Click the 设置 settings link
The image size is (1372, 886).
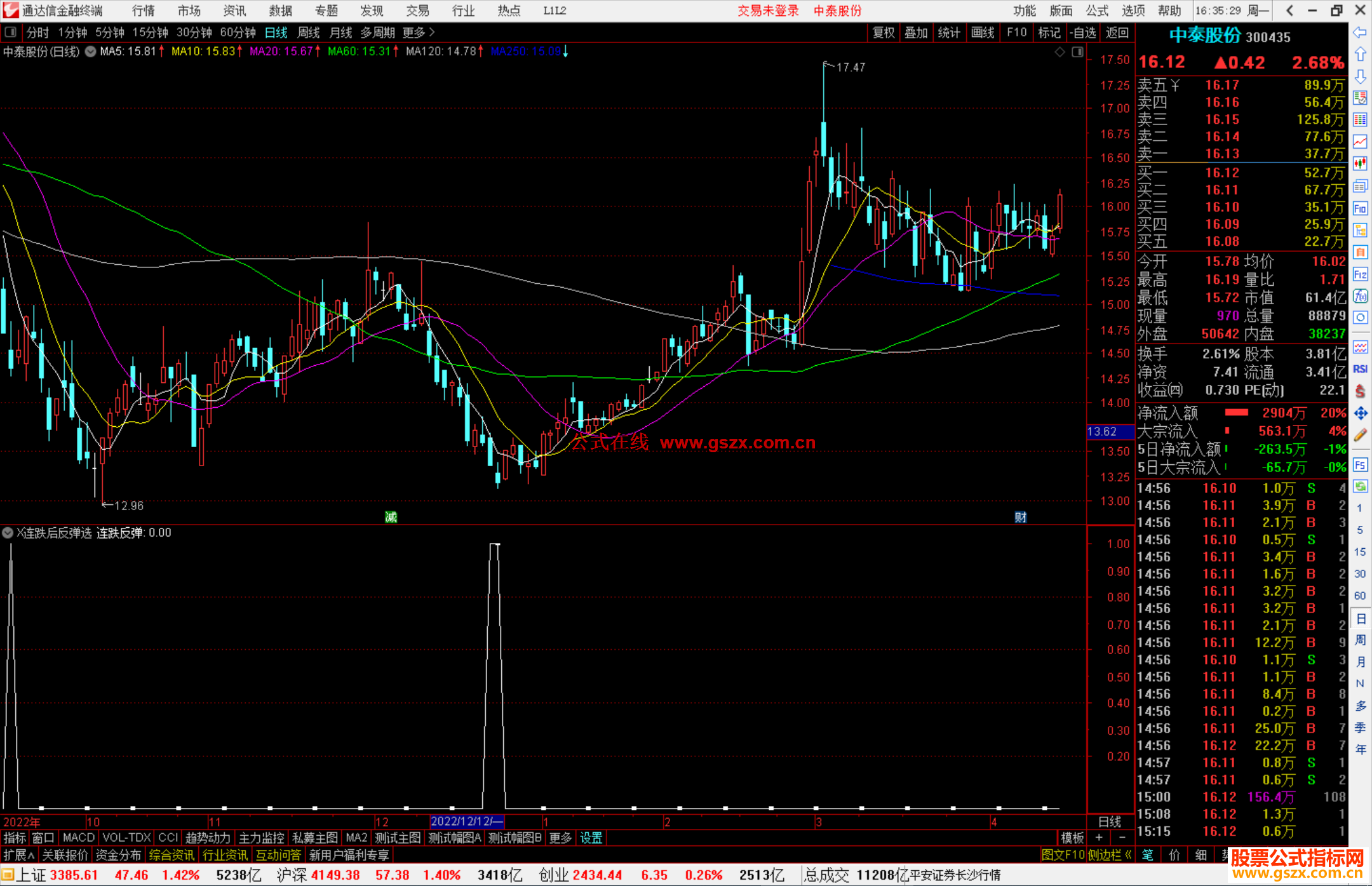[591, 838]
